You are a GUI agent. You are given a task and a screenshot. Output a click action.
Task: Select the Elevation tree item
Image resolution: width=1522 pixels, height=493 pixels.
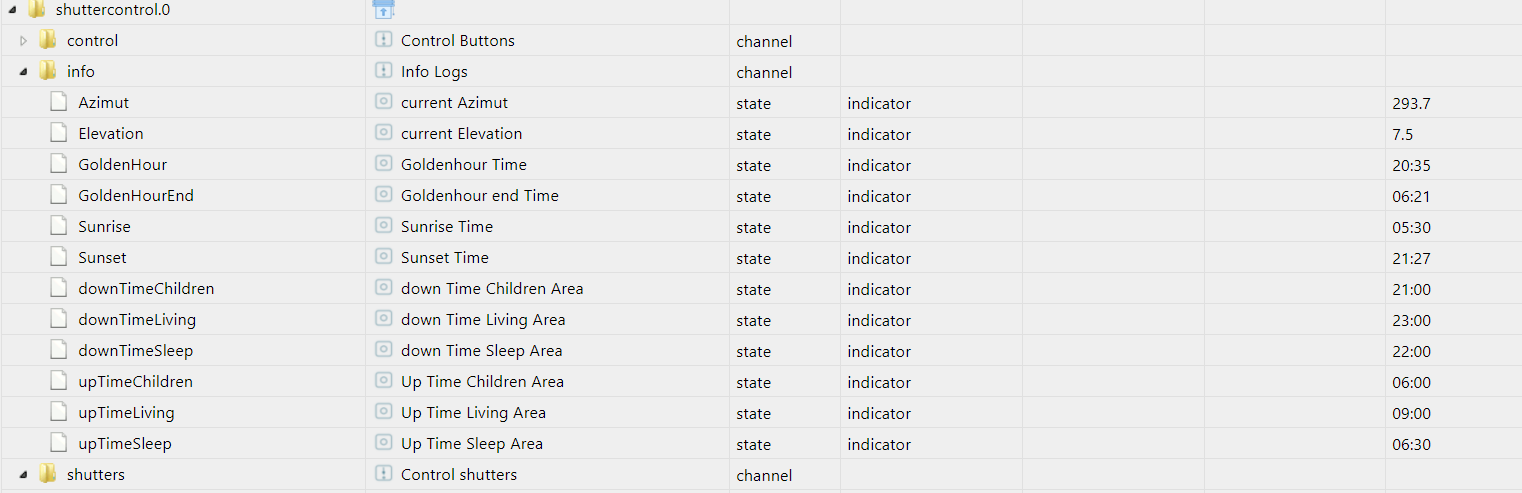coord(111,133)
